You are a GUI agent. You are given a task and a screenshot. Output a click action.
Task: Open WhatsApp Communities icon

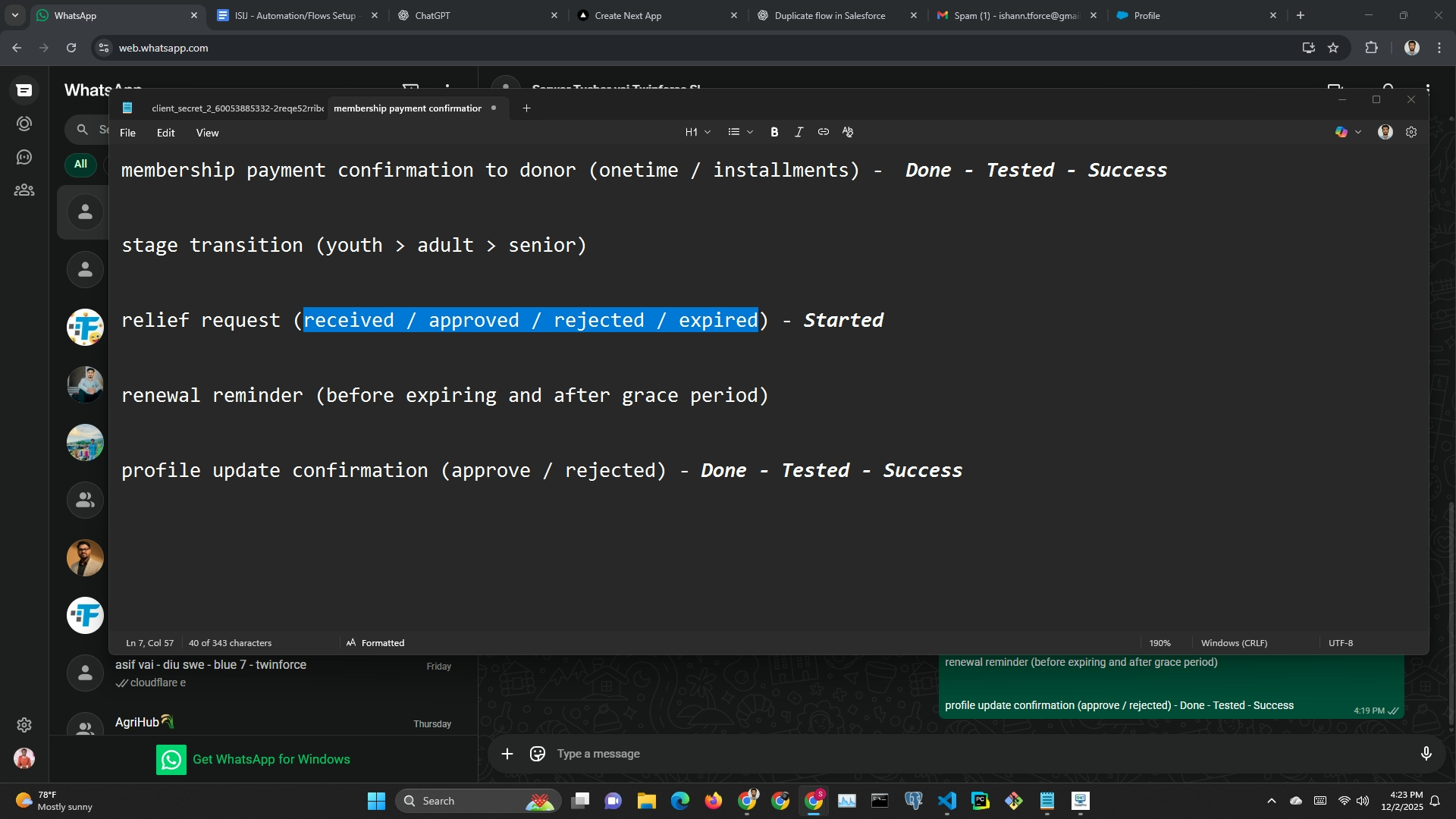[24, 190]
